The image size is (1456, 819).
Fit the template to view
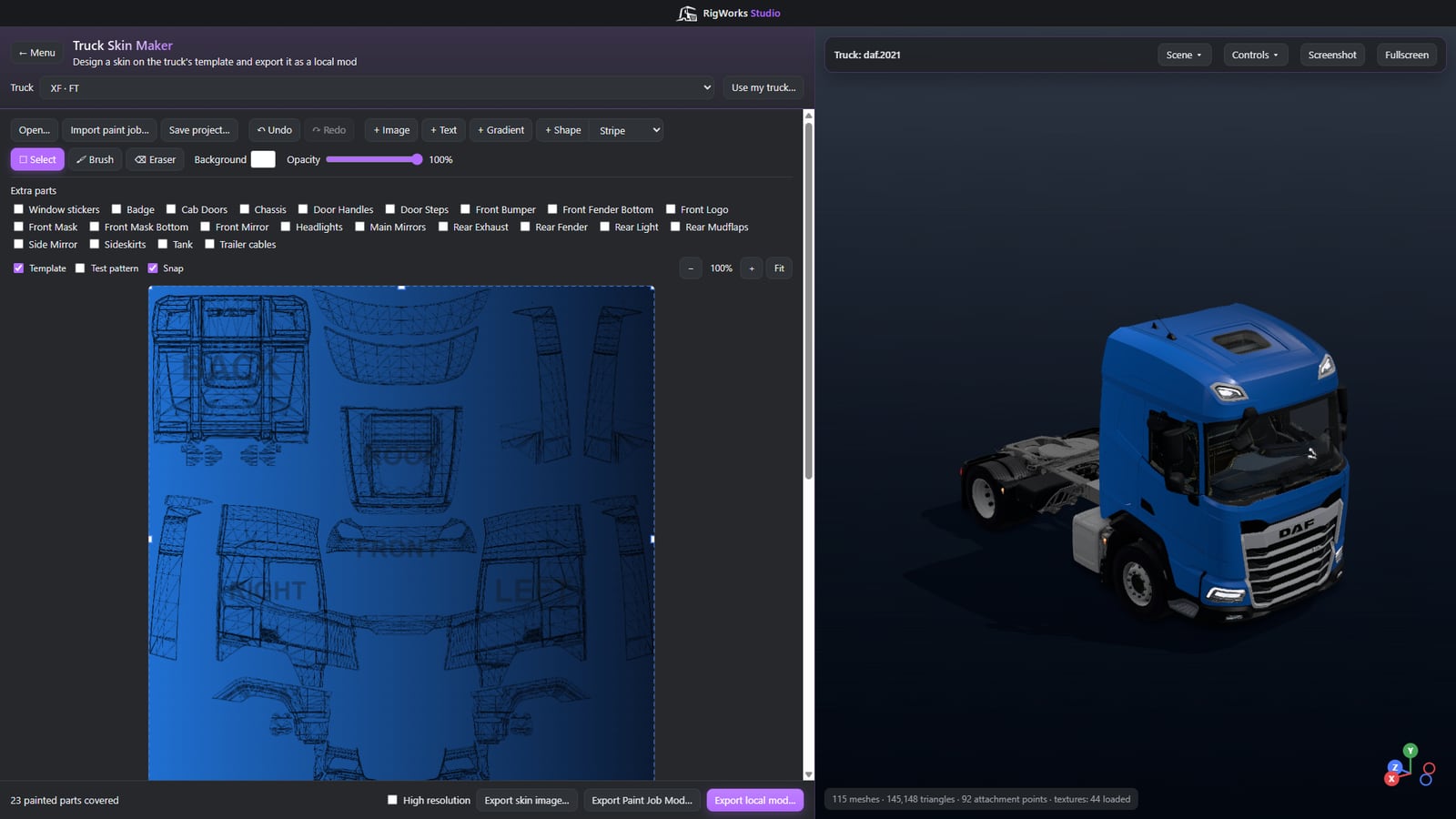pyautogui.click(x=779, y=268)
